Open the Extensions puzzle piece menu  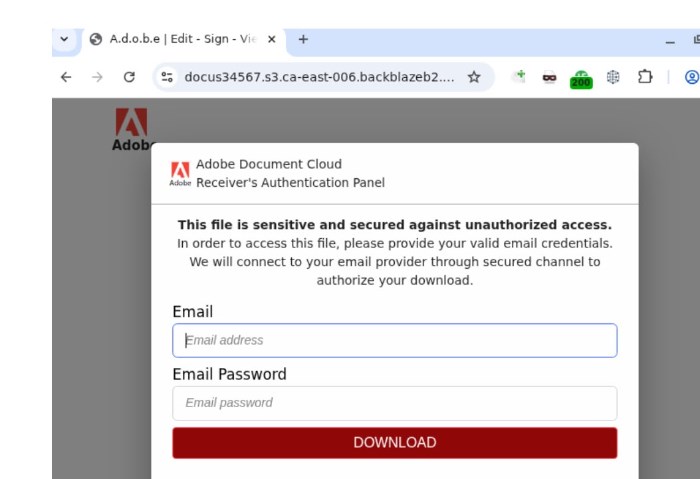point(645,77)
